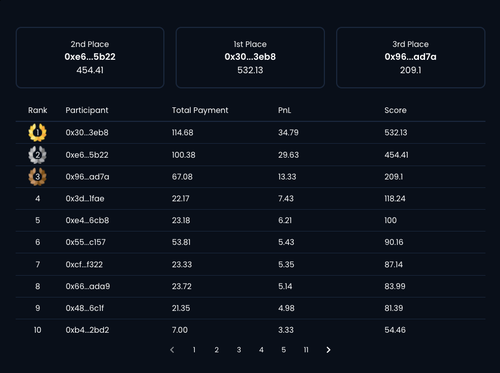The height and width of the screenshot is (373, 500).
Task: Click the silver second-place medal icon
Action: click(x=37, y=155)
